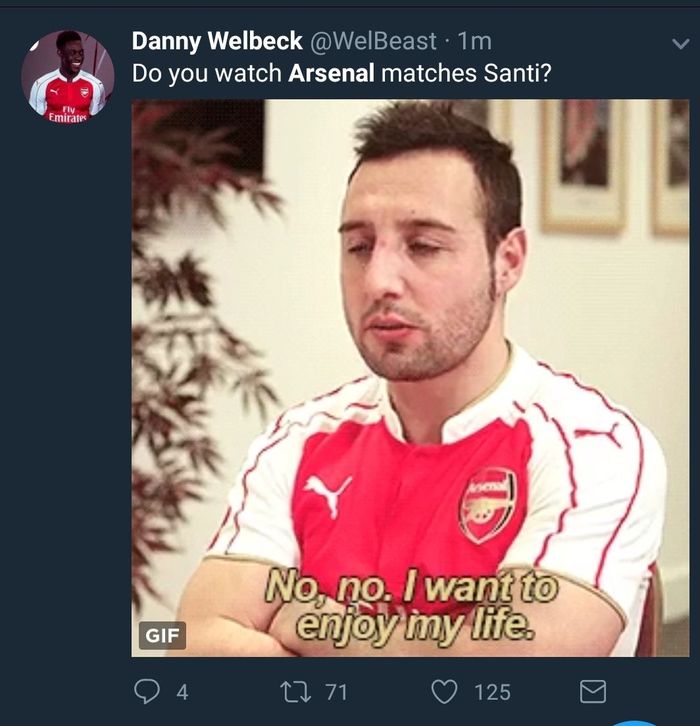Click the envelope direct message icon

coord(593,692)
